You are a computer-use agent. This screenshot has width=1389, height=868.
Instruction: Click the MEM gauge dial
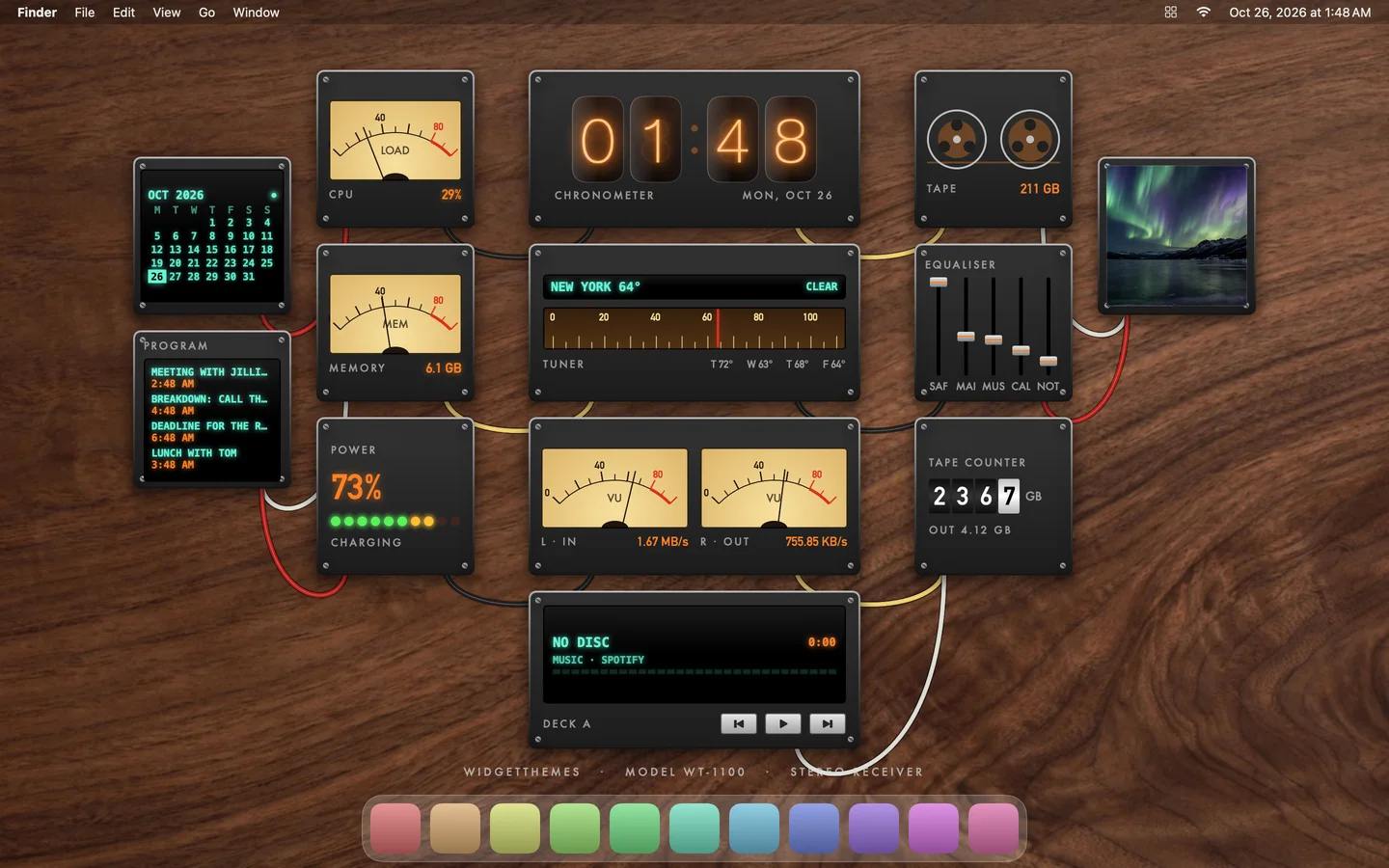tap(395, 314)
